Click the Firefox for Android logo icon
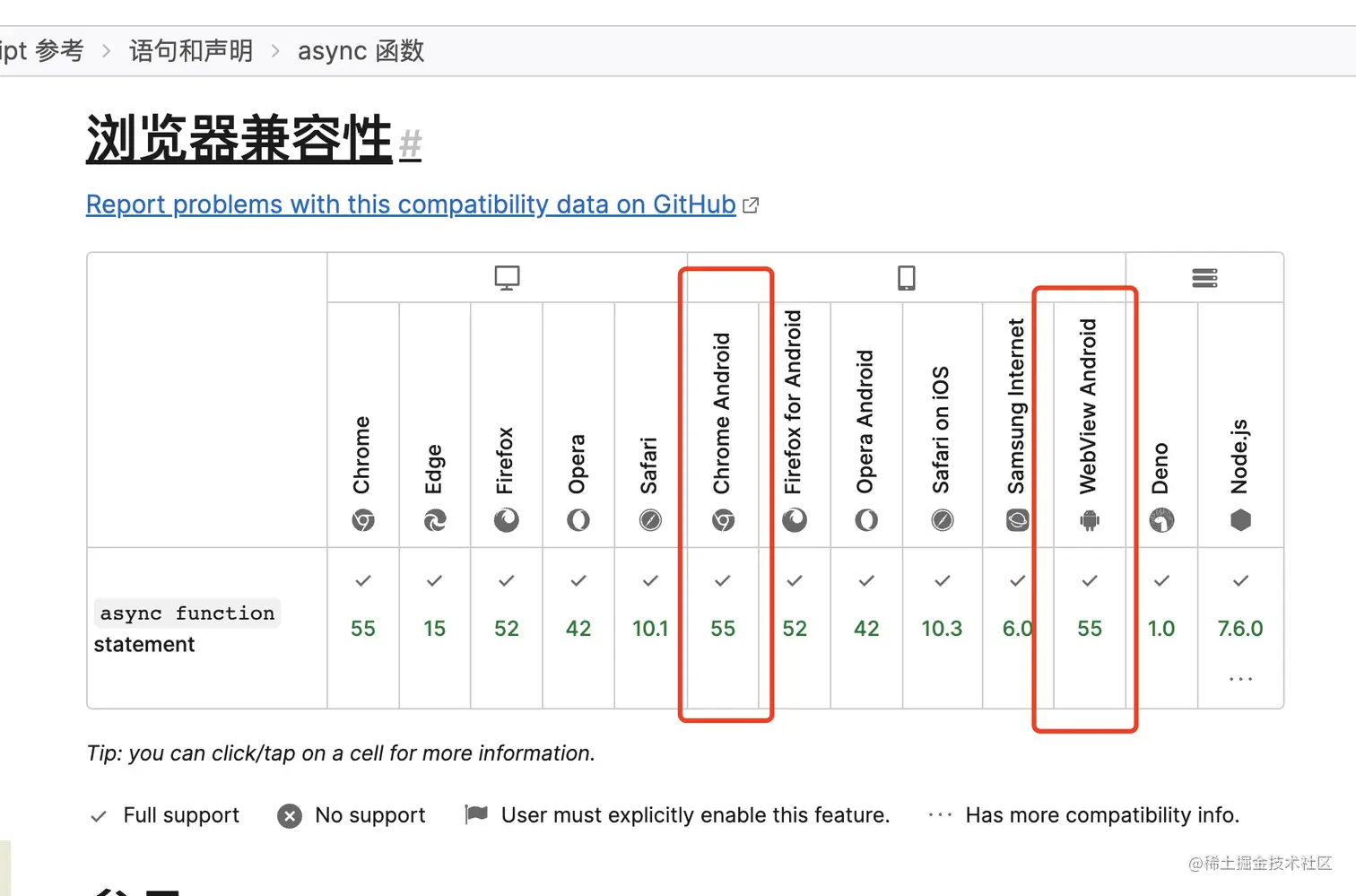Screen dimensions: 1356x896 point(795,520)
